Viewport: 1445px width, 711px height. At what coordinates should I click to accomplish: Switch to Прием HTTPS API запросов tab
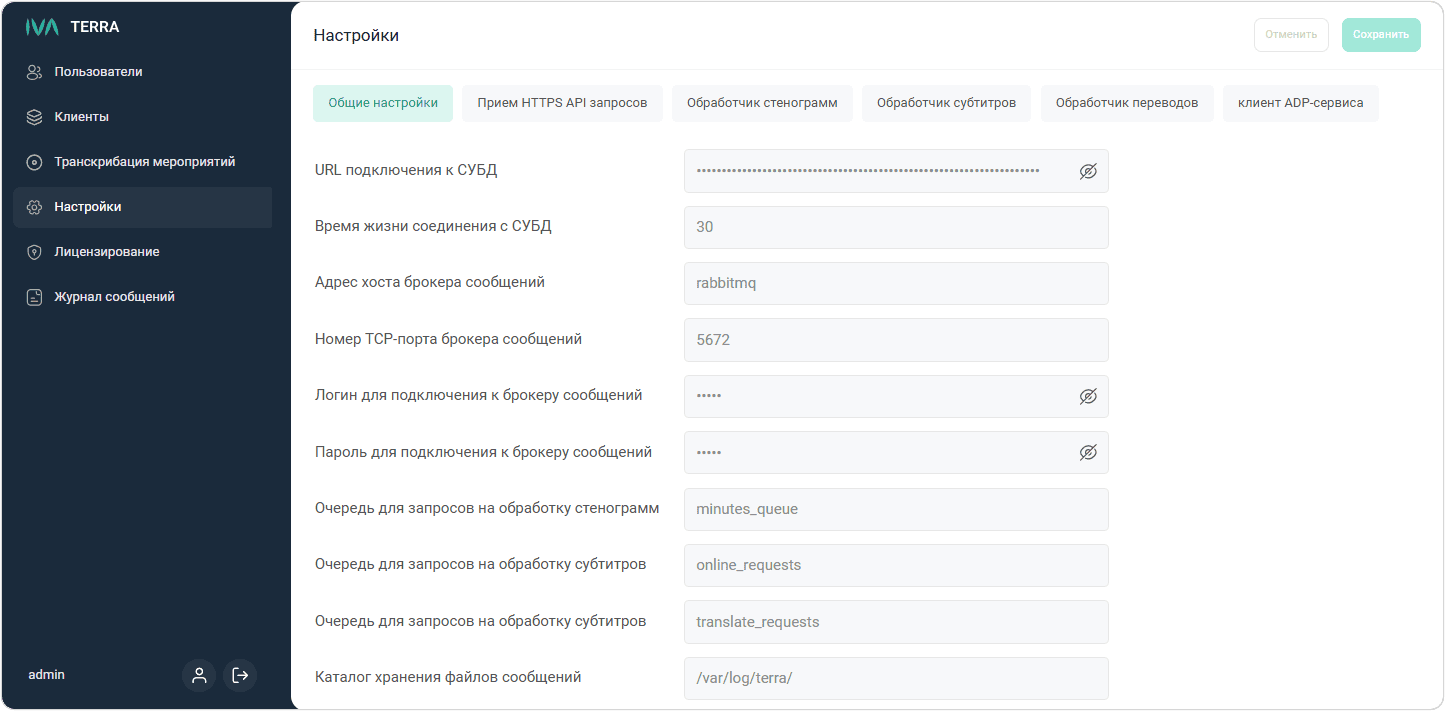[x=562, y=103]
